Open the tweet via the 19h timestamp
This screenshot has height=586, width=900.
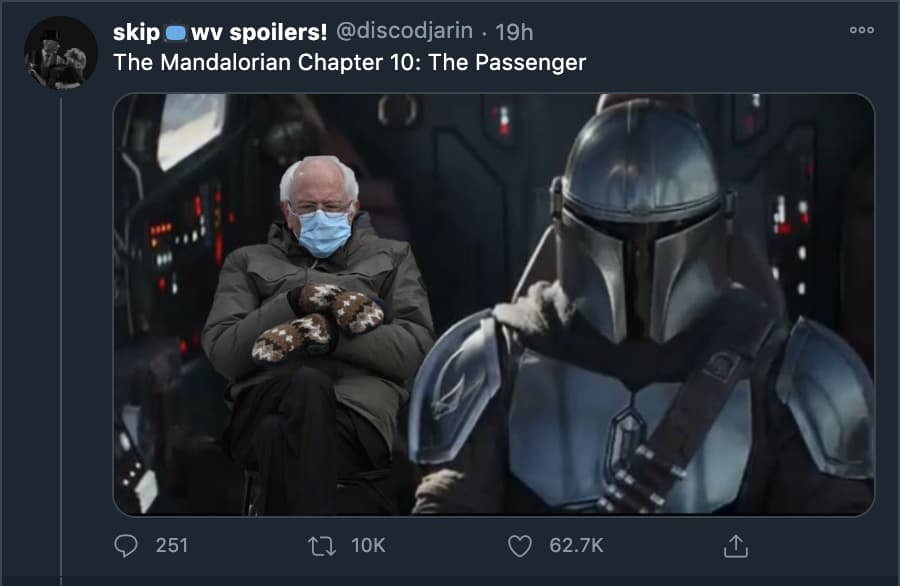514,33
